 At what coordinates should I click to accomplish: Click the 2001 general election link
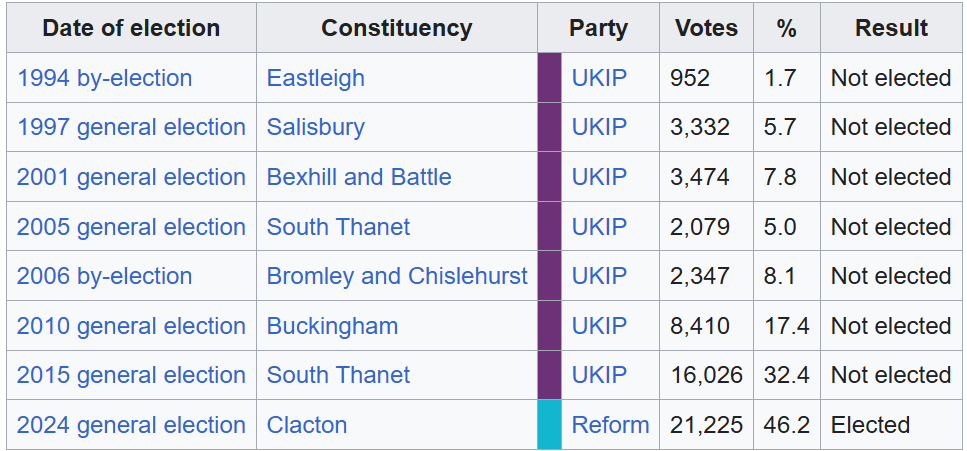(x=131, y=177)
